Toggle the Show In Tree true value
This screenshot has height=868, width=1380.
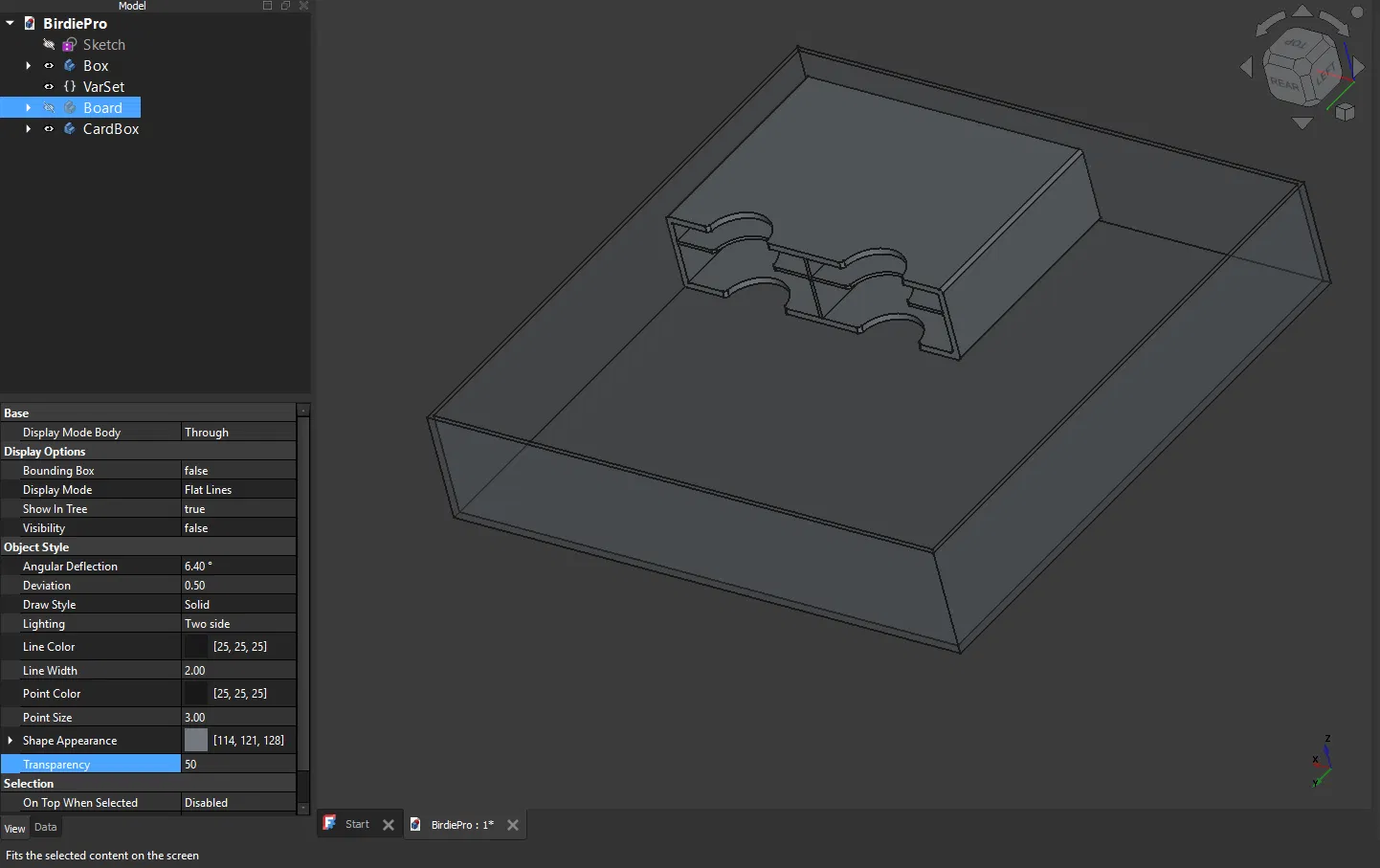(238, 509)
